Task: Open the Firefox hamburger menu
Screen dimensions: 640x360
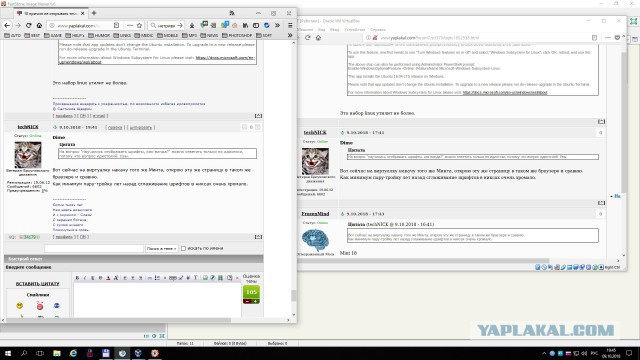Action: pos(290,25)
